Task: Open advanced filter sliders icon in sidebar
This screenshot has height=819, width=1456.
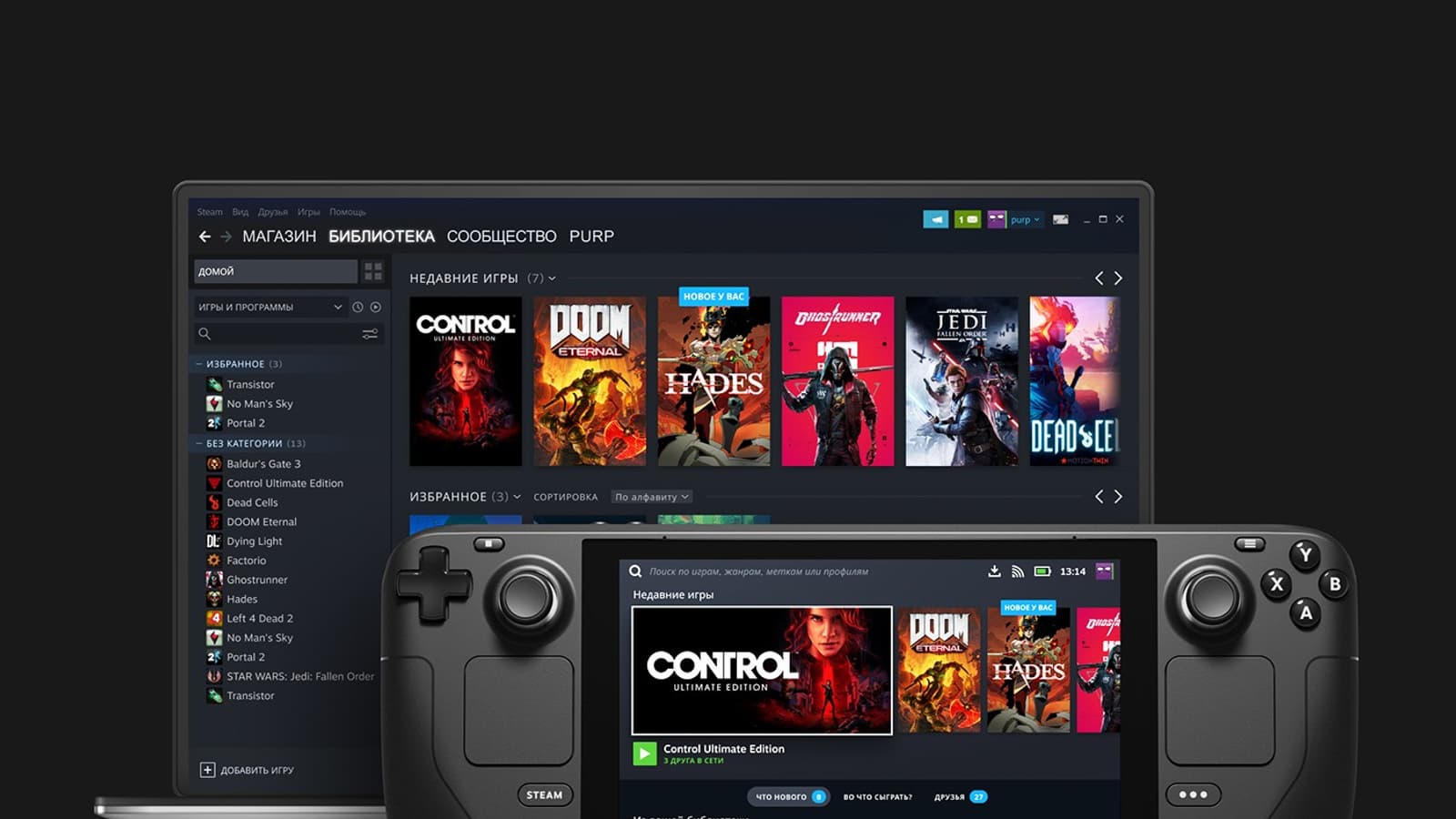Action: click(x=369, y=334)
